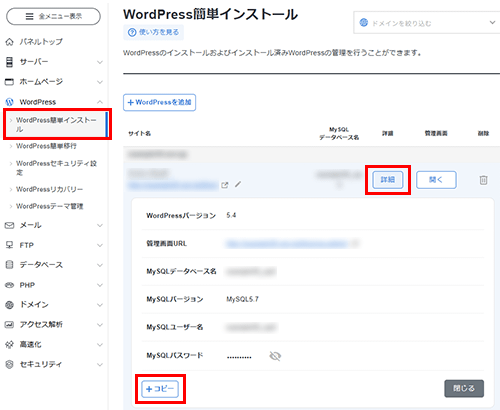Click the trash delete icon

[483, 180]
